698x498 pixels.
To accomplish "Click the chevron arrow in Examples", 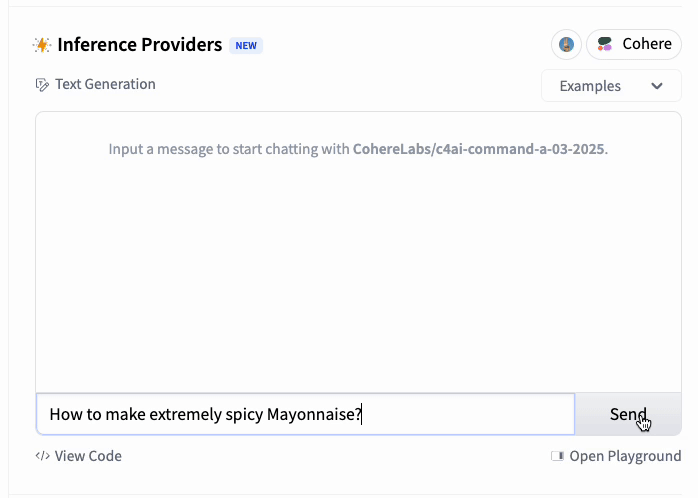I will (x=657, y=86).
